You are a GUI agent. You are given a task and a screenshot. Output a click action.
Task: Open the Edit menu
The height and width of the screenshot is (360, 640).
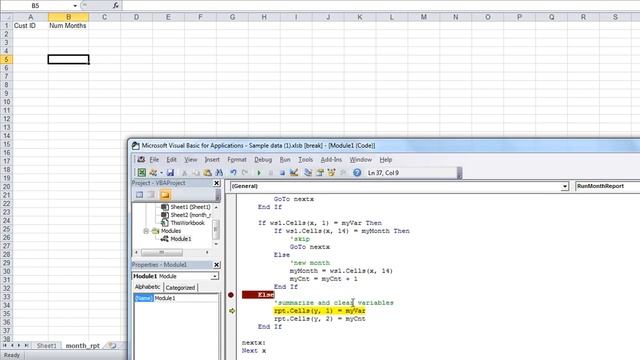(171, 160)
